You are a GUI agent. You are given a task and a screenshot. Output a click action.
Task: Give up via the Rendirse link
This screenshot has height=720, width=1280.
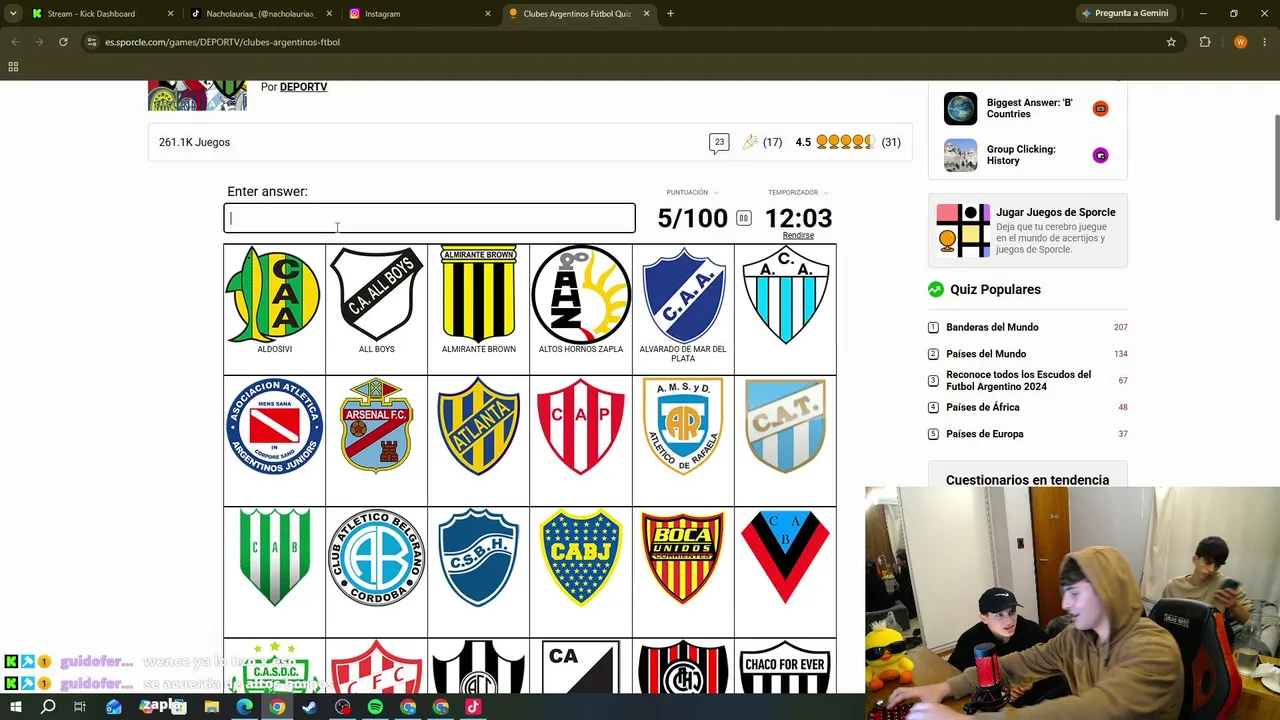[x=798, y=236]
